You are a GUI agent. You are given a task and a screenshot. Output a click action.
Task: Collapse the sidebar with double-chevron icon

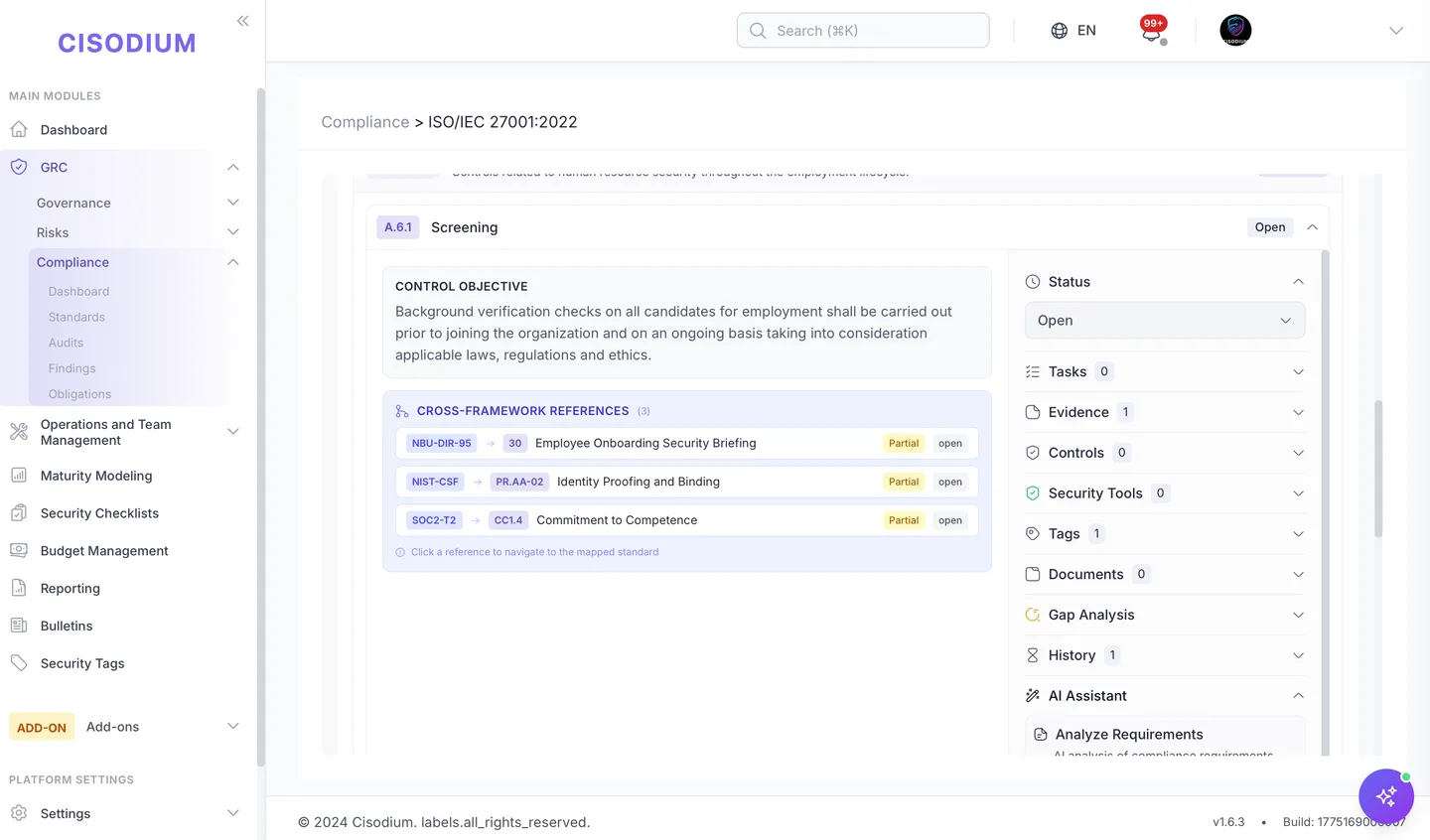pos(242,21)
